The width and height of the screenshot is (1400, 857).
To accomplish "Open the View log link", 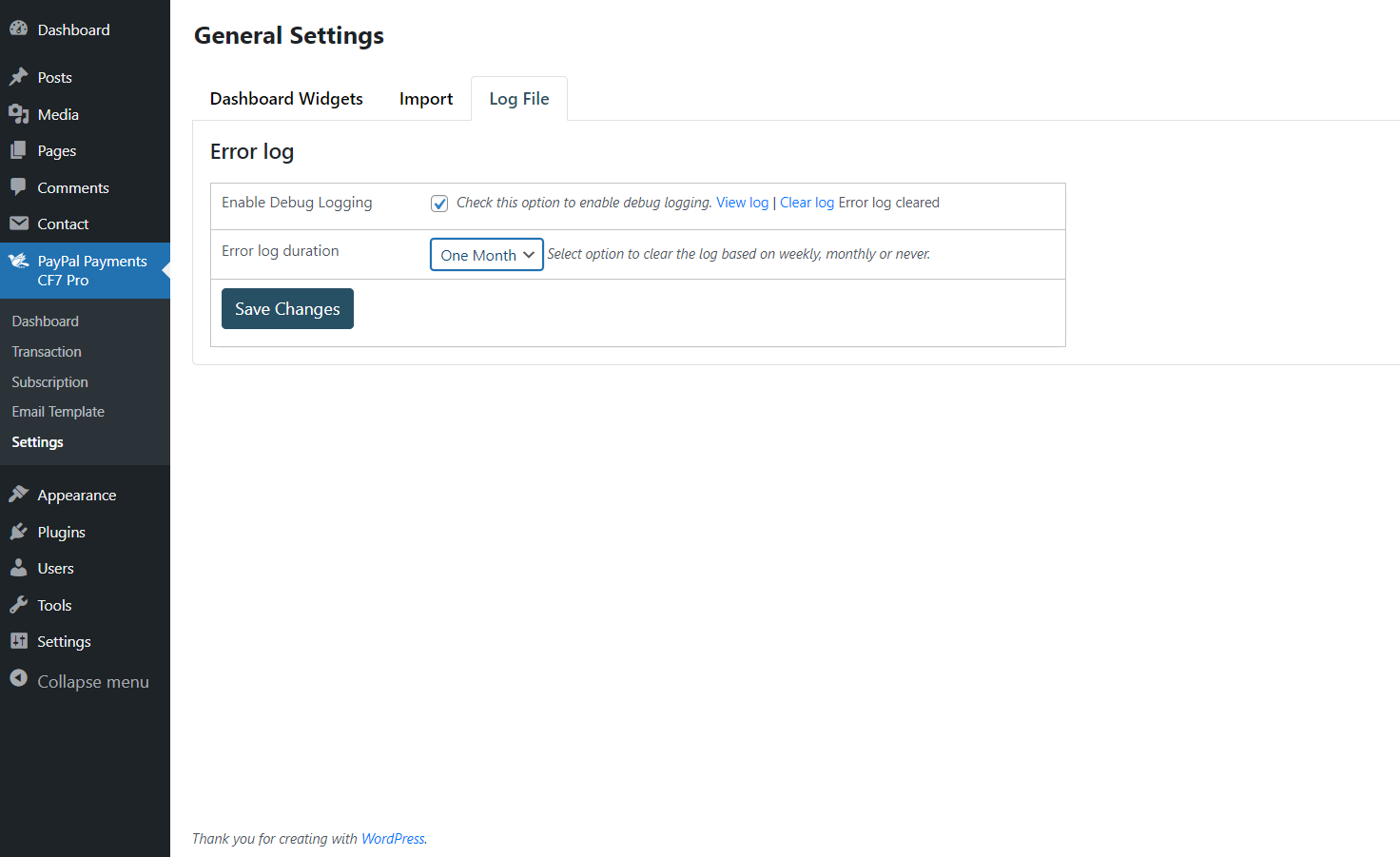I will (x=742, y=203).
